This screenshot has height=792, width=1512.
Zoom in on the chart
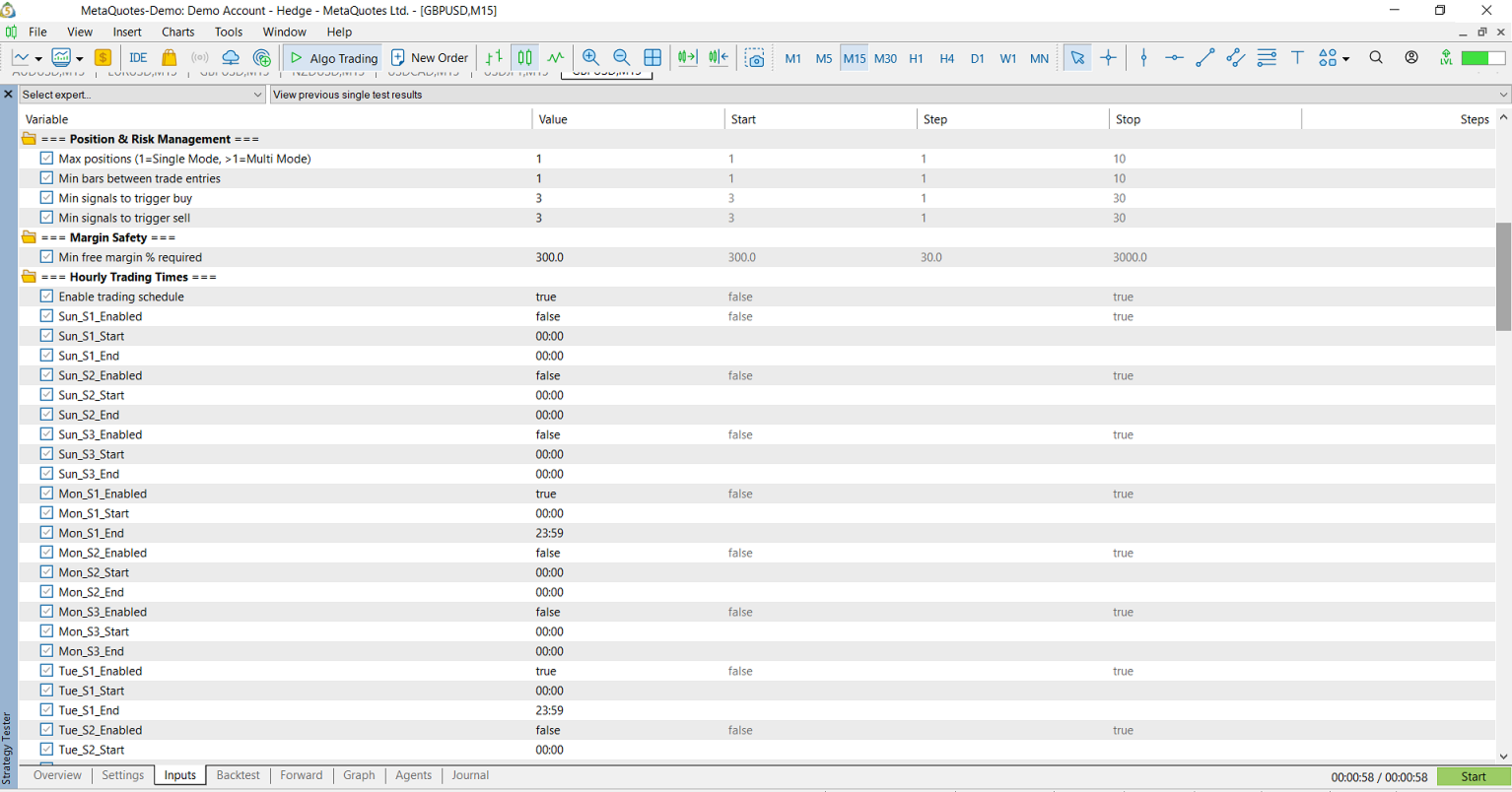click(x=591, y=58)
